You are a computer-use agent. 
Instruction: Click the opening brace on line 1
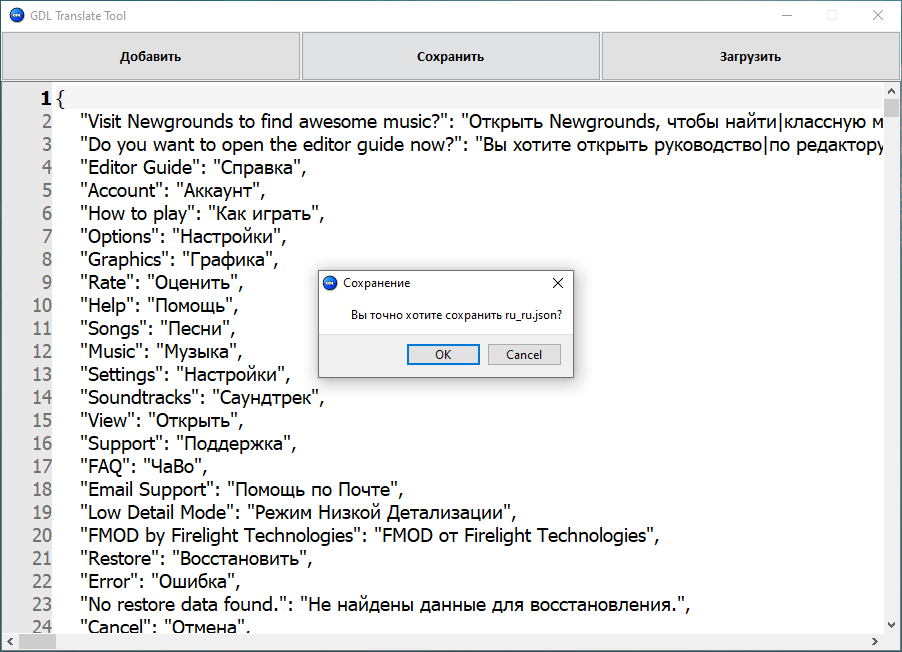tap(61, 98)
